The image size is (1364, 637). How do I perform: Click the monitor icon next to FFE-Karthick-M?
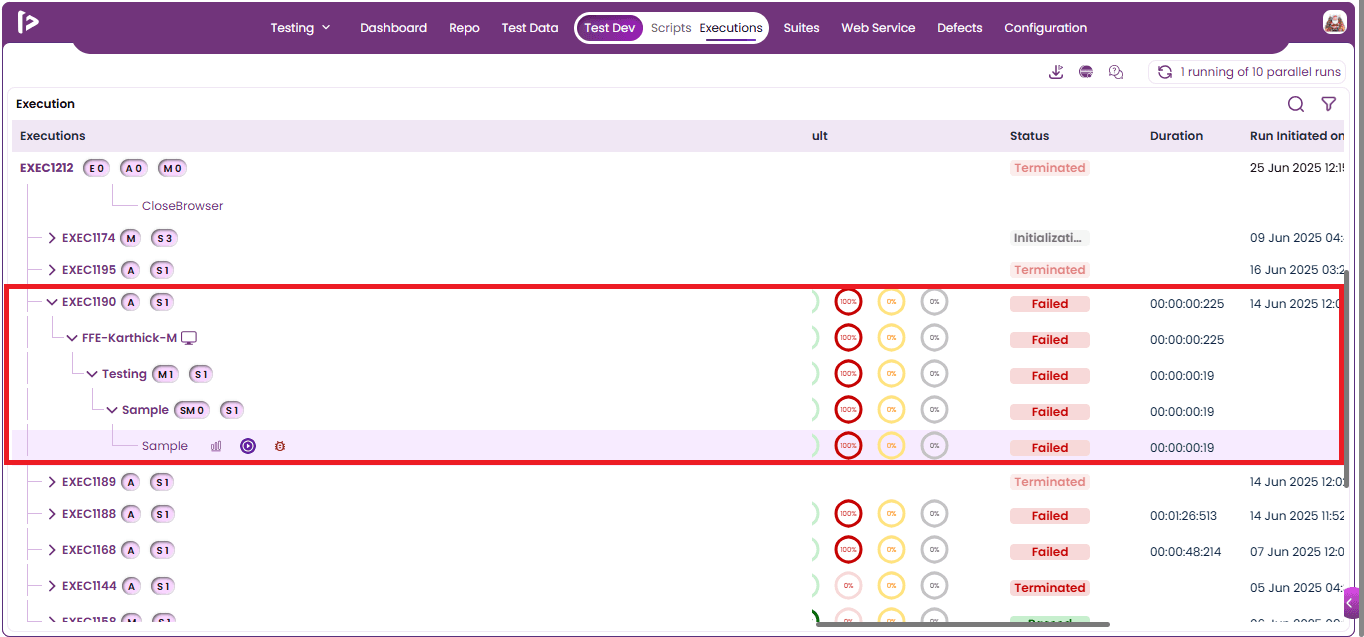tap(189, 338)
